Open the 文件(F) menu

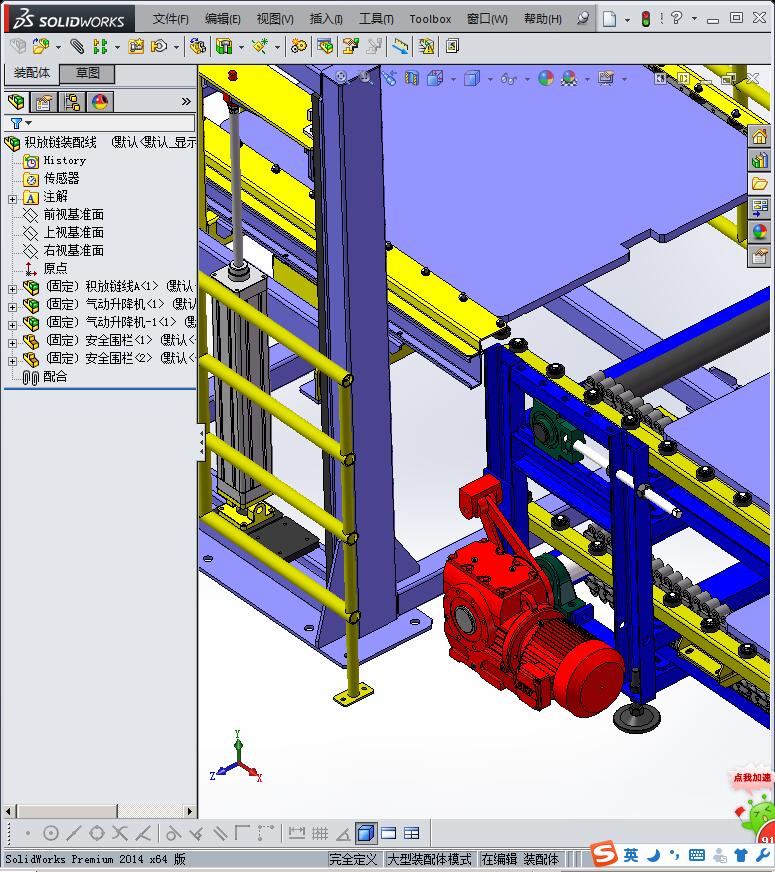tap(171, 19)
